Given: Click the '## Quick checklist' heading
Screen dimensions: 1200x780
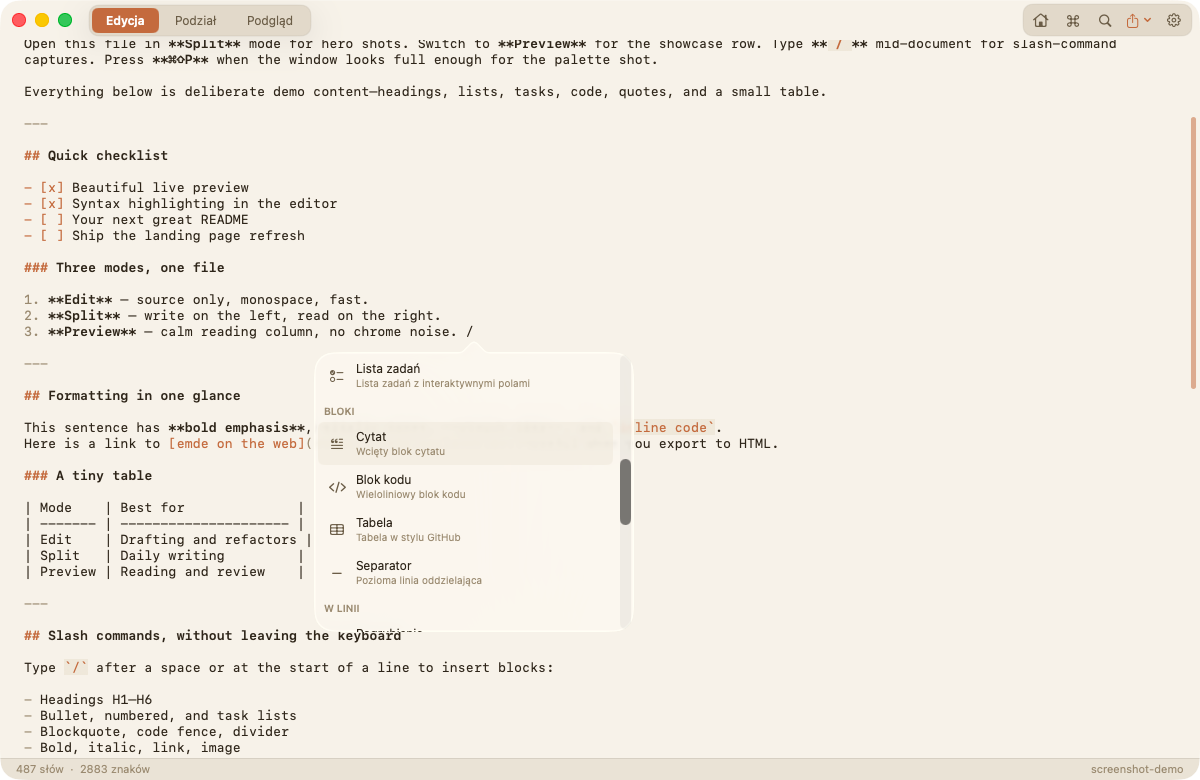Looking at the screenshot, I should [96, 155].
